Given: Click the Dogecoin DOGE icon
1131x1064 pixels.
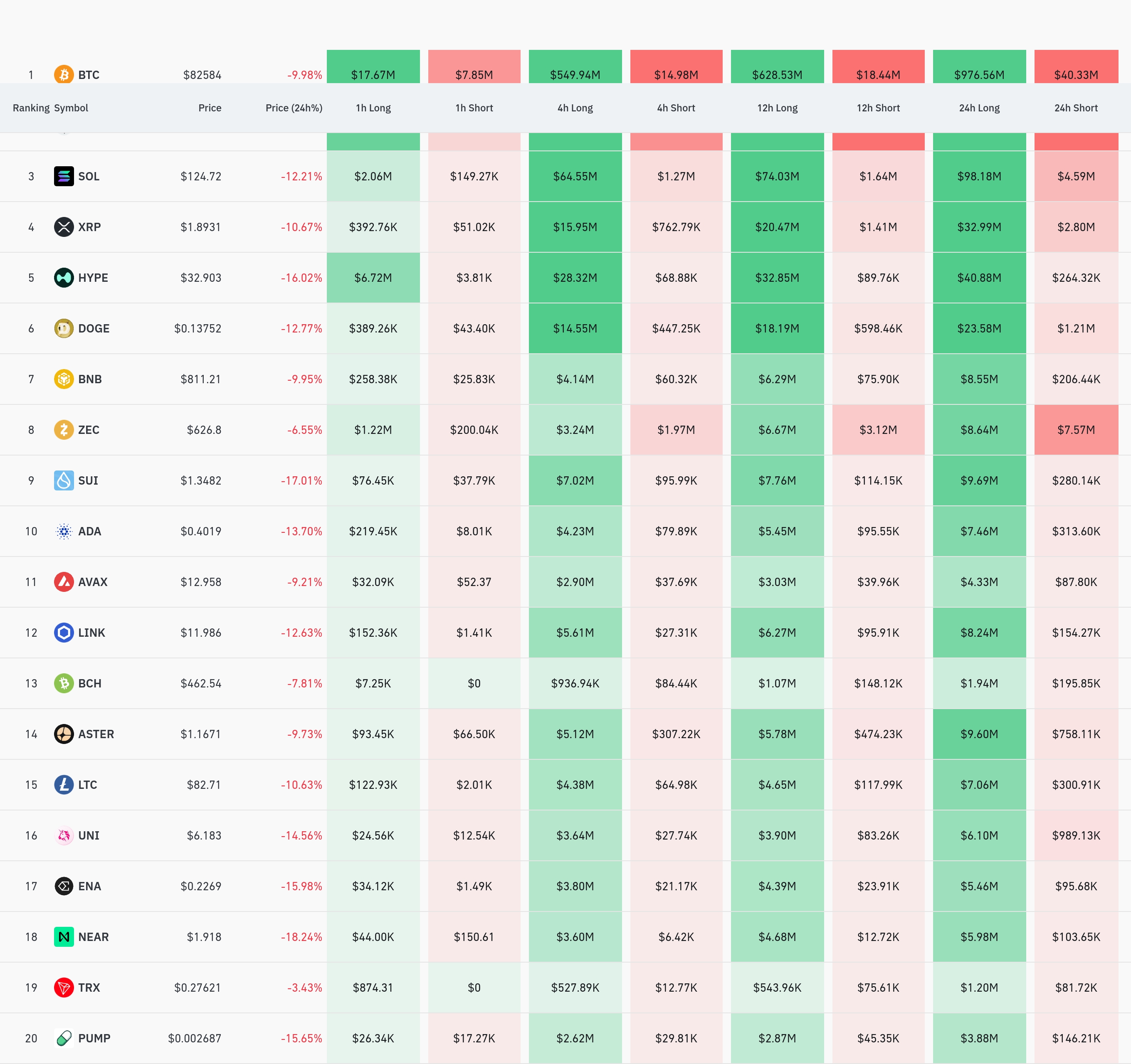Looking at the screenshot, I should [64, 328].
